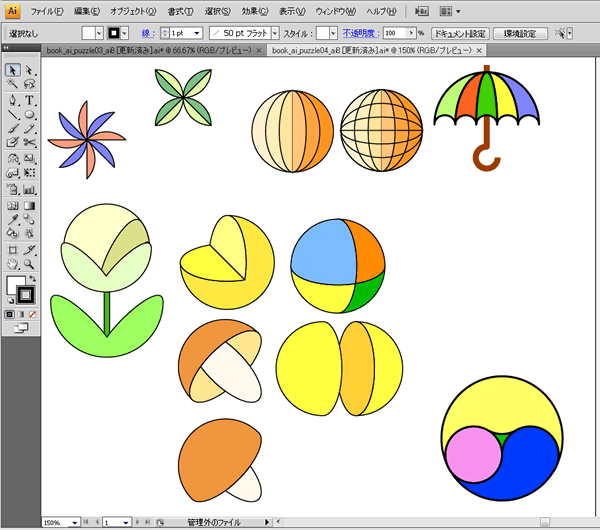The image size is (600, 530).
Task: Activate the Gradient fill mode button
Action: 21,314
